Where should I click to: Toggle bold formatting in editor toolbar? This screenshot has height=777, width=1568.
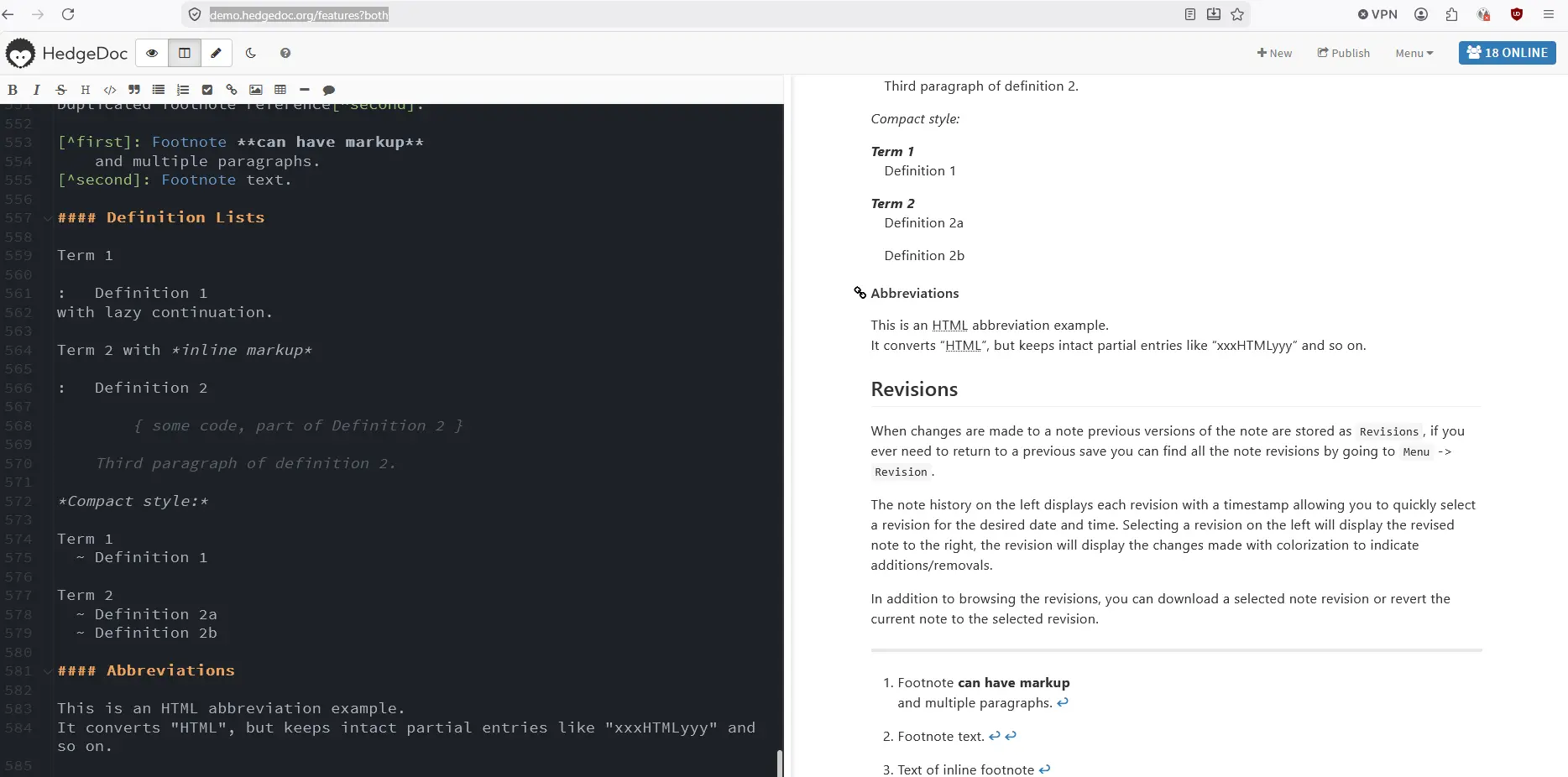point(13,90)
